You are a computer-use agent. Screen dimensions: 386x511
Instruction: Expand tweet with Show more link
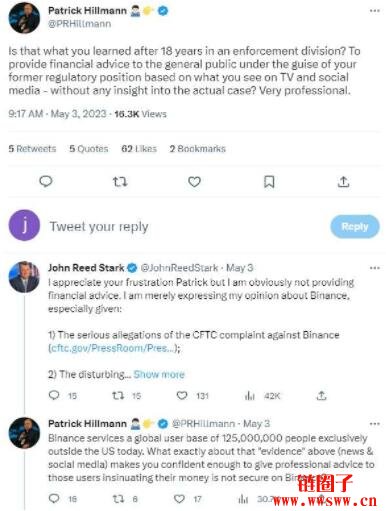coord(159,375)
